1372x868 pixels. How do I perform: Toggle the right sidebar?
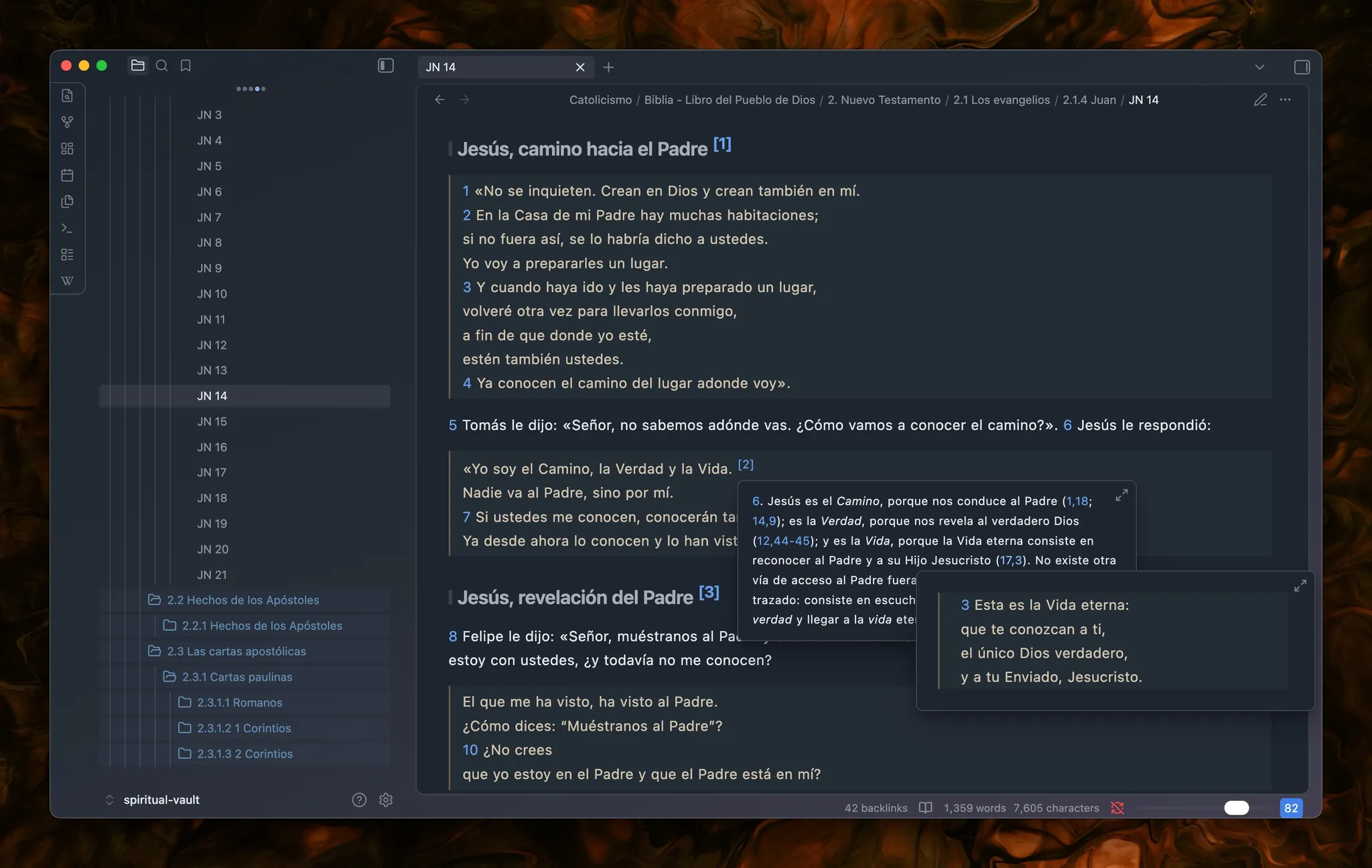pyautogui.click(x=1302, y=67)
